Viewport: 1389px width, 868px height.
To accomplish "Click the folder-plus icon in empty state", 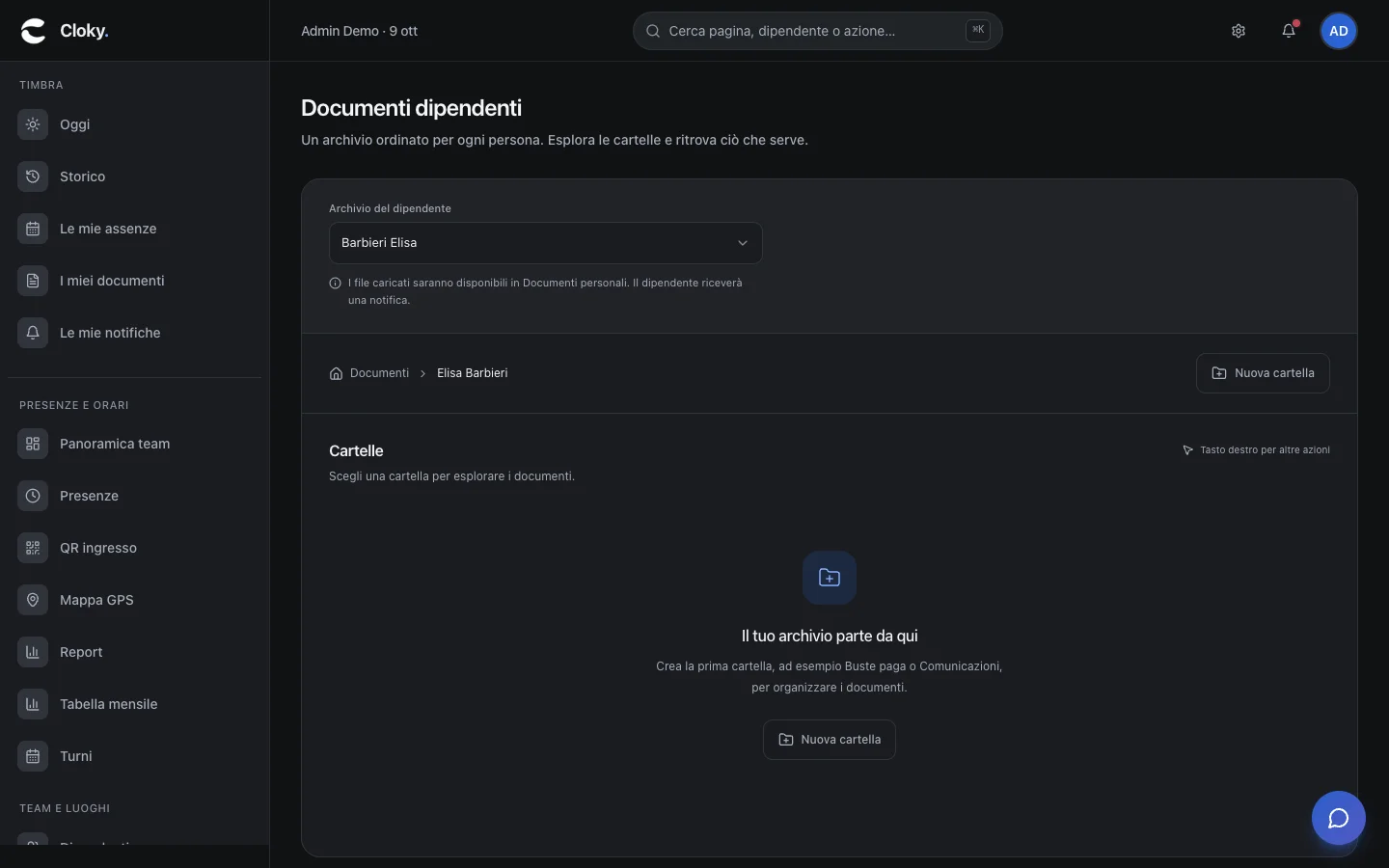I will coord(830,578).
